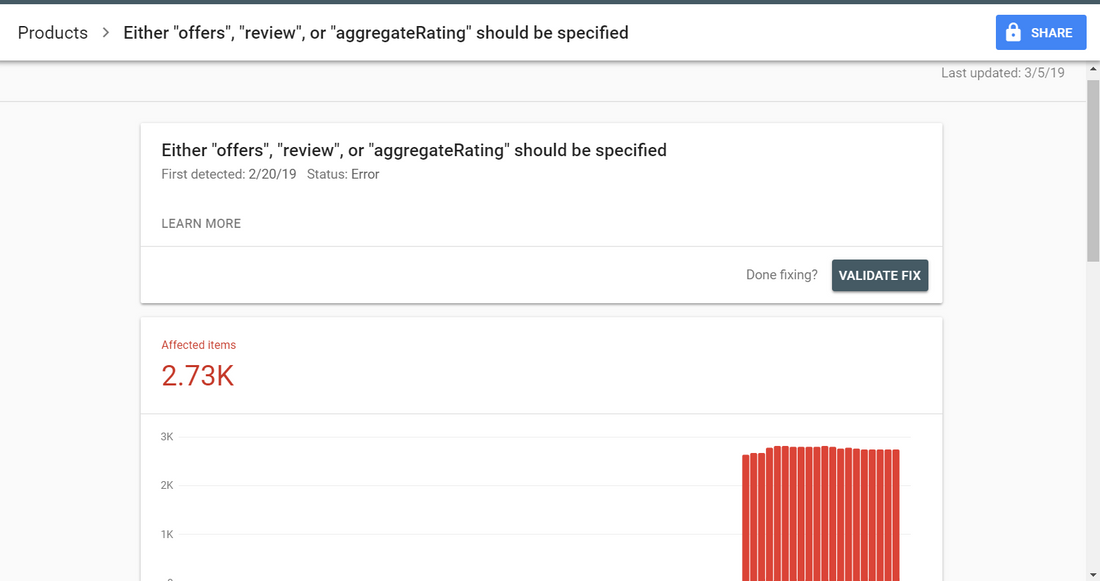Click the 2K axis label on the chart

pyautogui.click(x=167, y=486)
